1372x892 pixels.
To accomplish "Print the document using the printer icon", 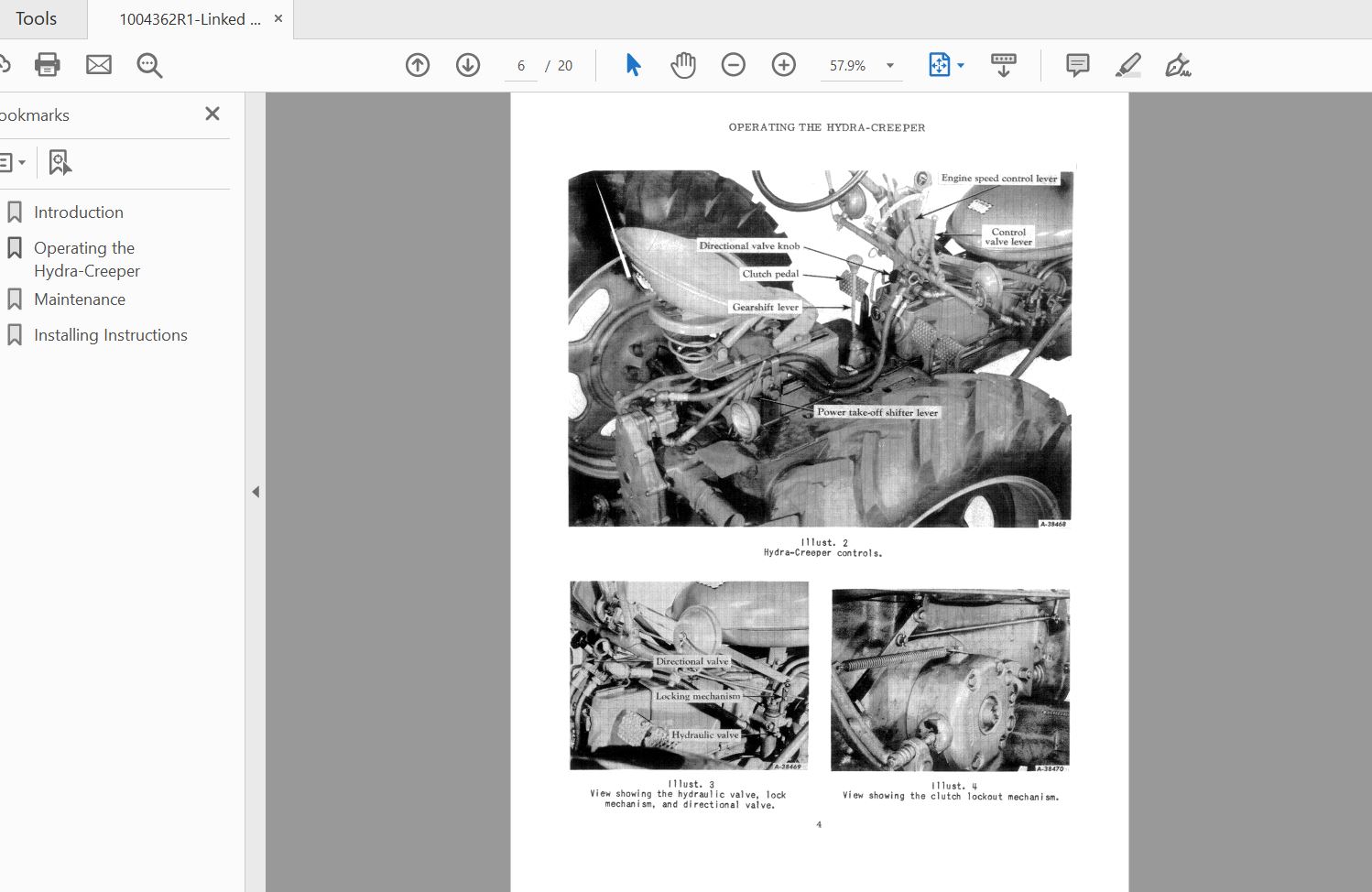I will point(47,65).
